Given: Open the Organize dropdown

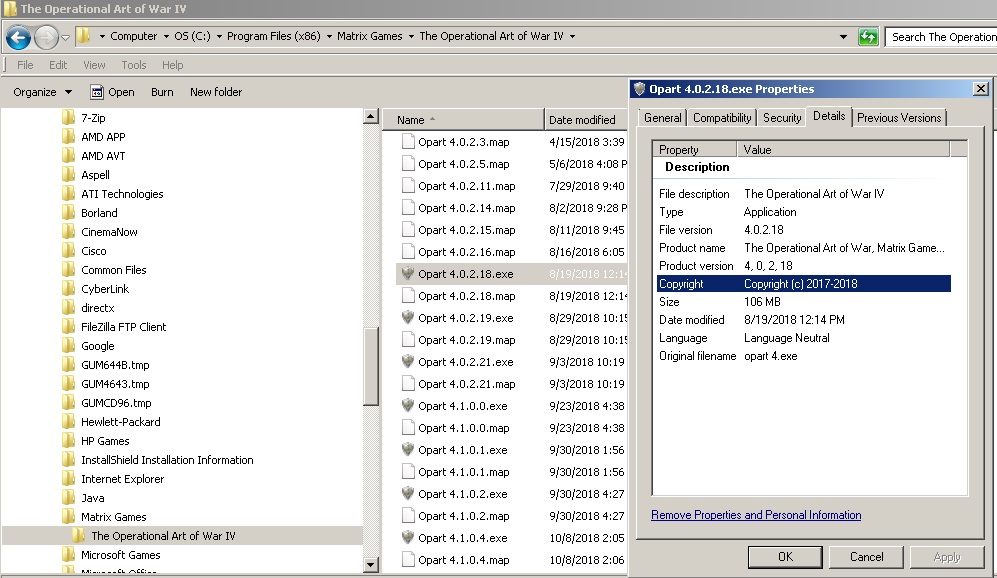Looking at the screenshot, I should (42, 92).
